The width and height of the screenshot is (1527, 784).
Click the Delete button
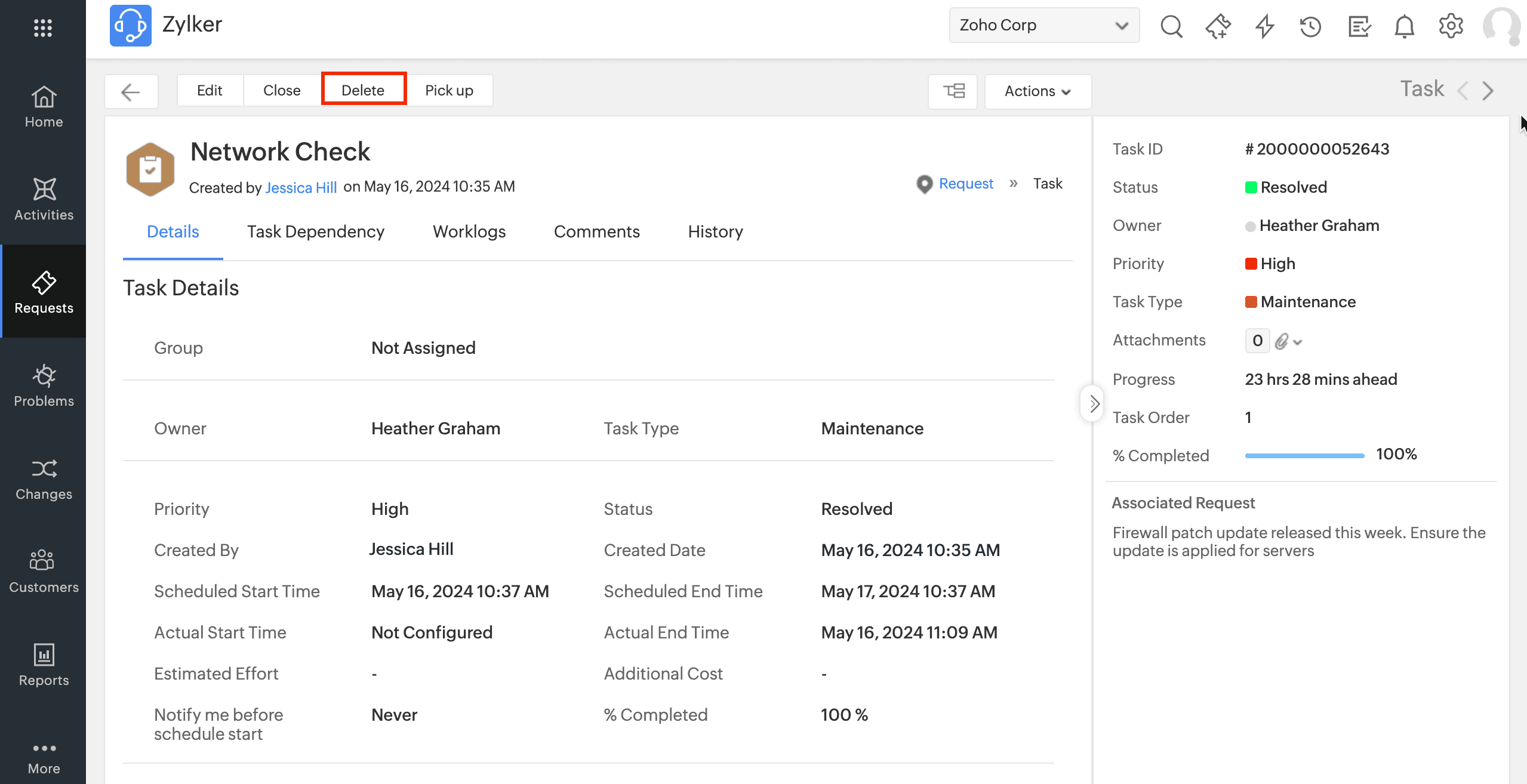pos(363,90)
